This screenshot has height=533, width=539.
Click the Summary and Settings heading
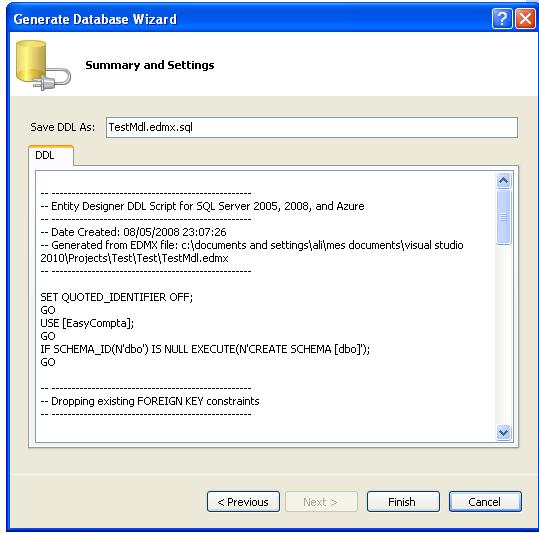point(150,65)
